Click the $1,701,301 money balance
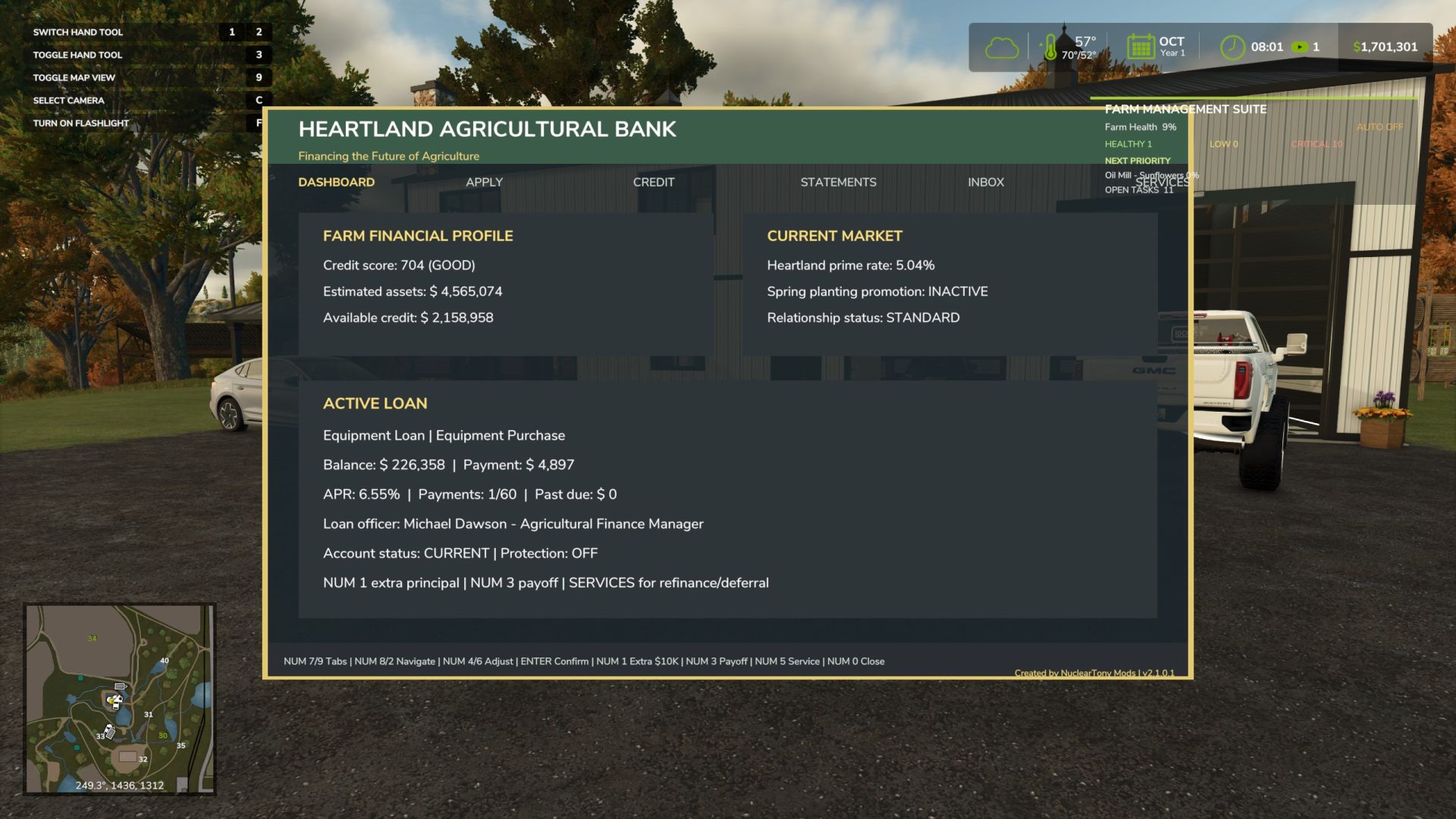This screenshot has height=819, width=1456. pyautogui.click(x=1385, y=47)
